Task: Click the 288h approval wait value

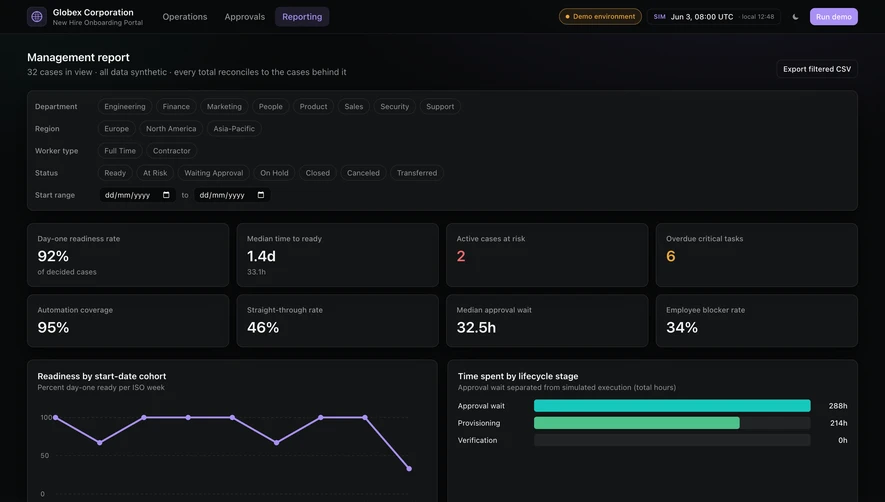Action: click(838, 405)
